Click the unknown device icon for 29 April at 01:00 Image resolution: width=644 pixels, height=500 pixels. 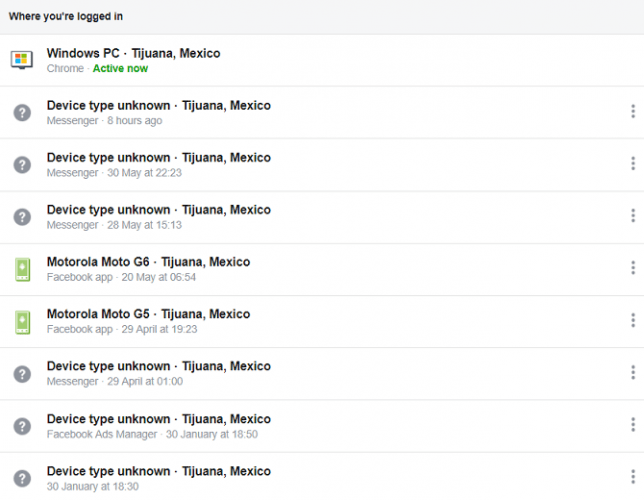[22, 373]
